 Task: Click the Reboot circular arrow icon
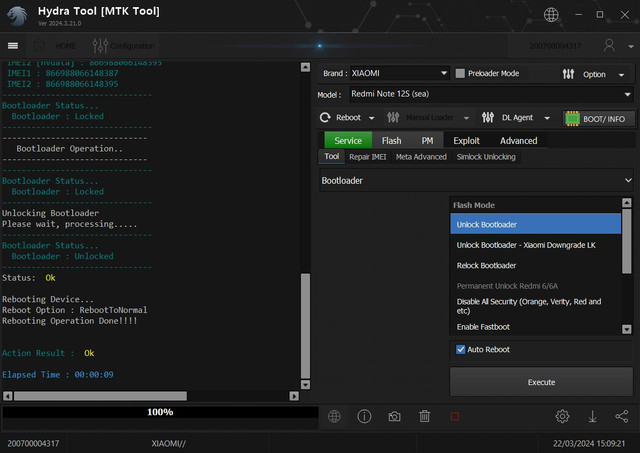[x=325, y=118]
